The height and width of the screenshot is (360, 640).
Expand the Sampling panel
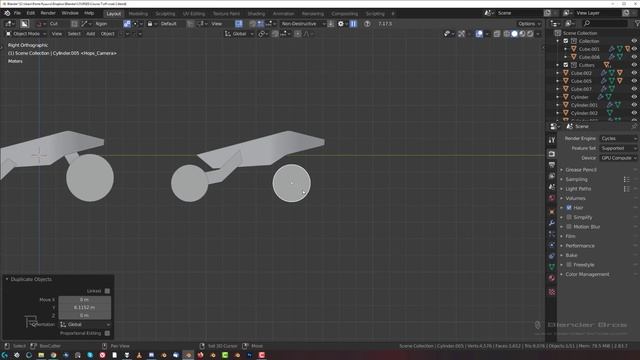pyautogui.click(x=576, y=179)
